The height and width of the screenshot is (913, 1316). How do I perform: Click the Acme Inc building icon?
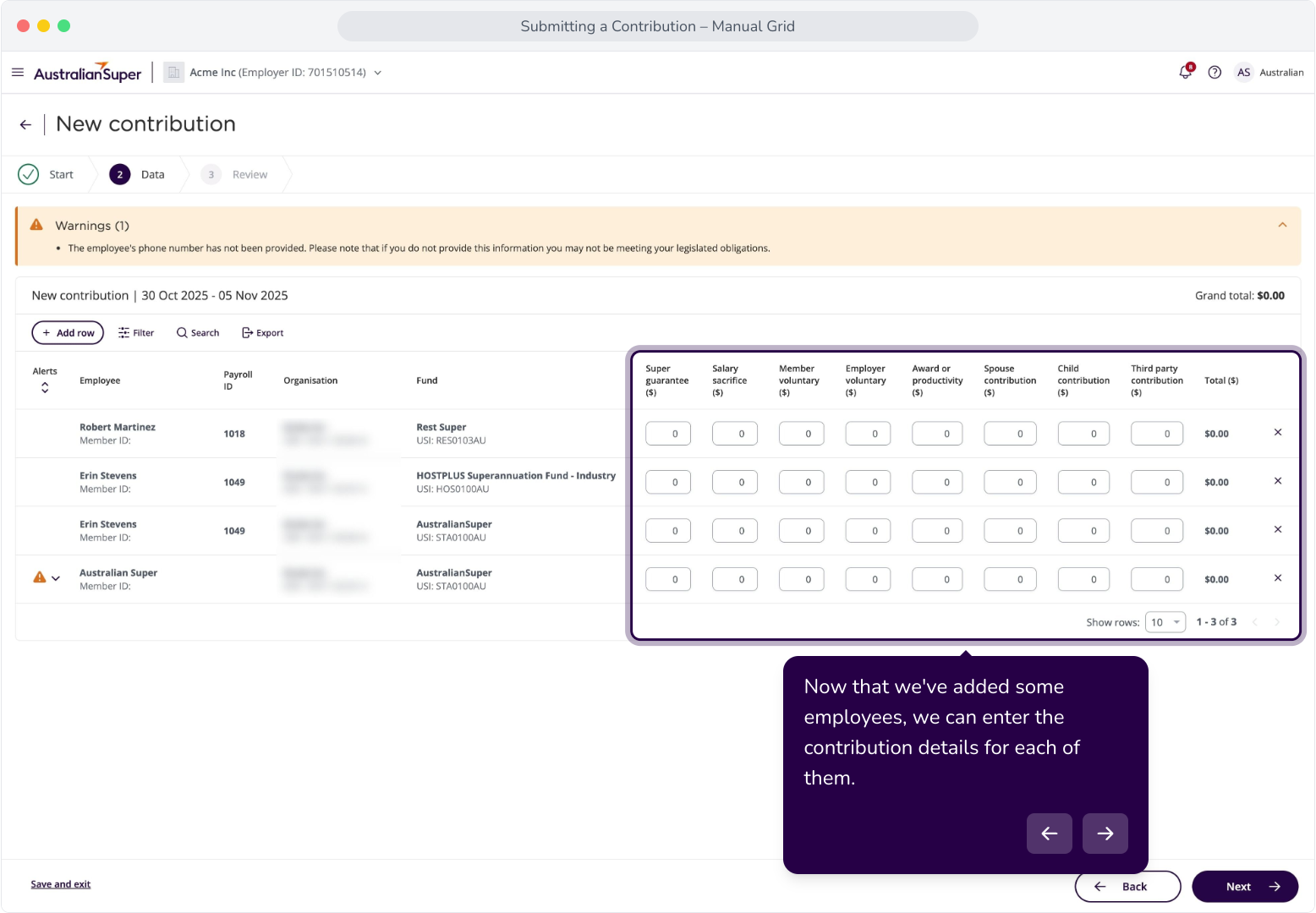point(174,73)
